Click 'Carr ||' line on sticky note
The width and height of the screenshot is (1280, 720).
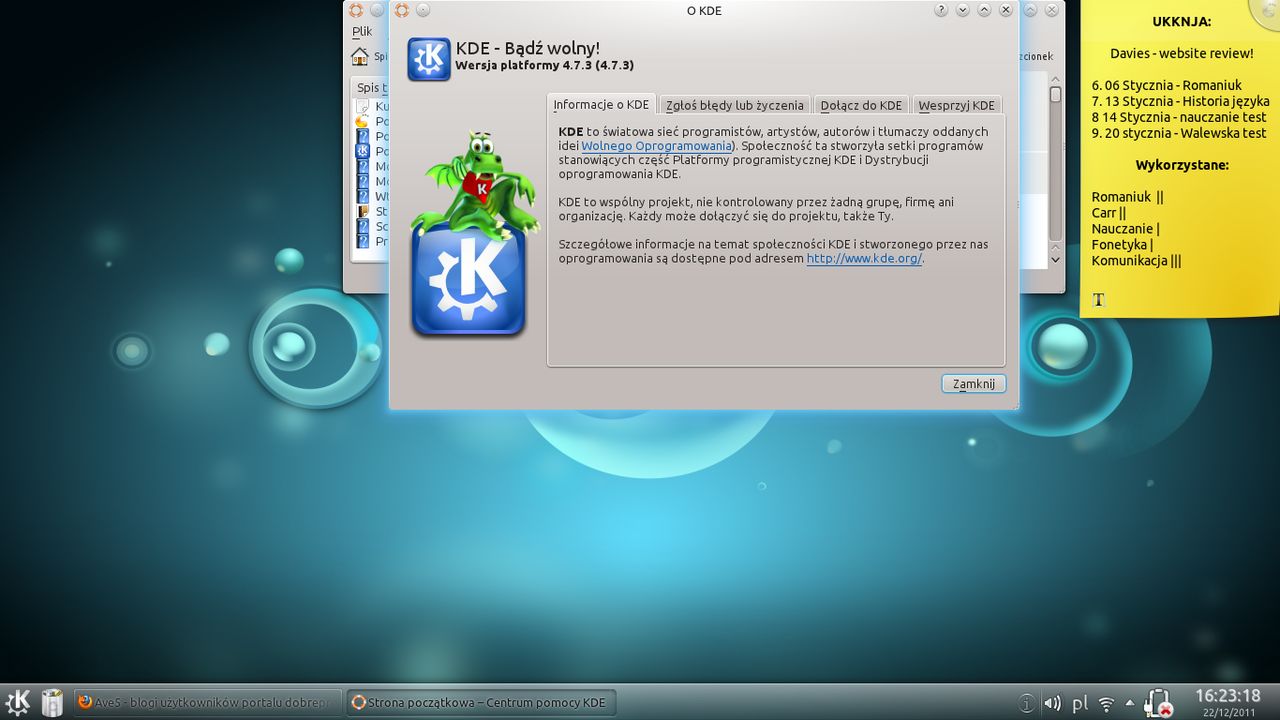point(1108,213)
